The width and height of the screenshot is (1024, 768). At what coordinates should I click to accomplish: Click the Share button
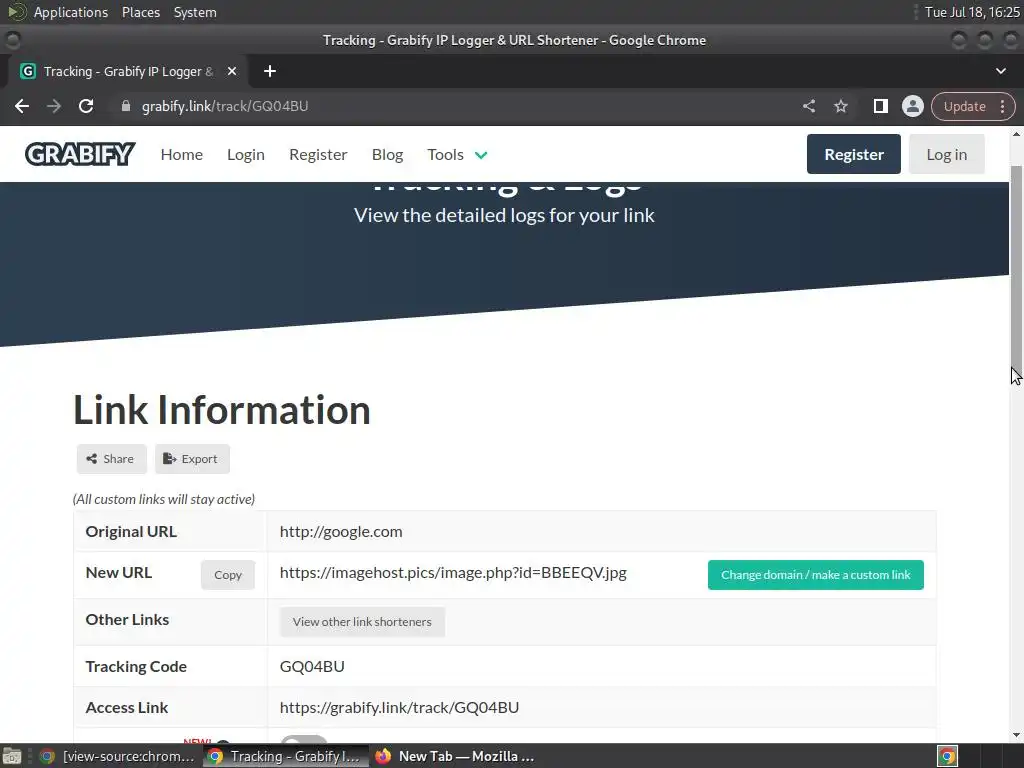click(x=111, y=459)
